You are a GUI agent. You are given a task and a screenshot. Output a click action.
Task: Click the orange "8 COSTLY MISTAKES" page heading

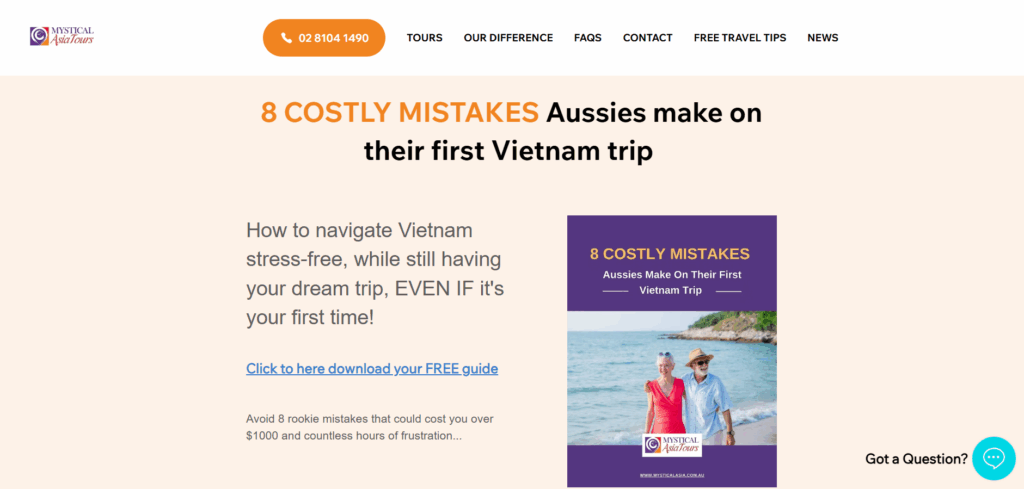tap(400, 112)
